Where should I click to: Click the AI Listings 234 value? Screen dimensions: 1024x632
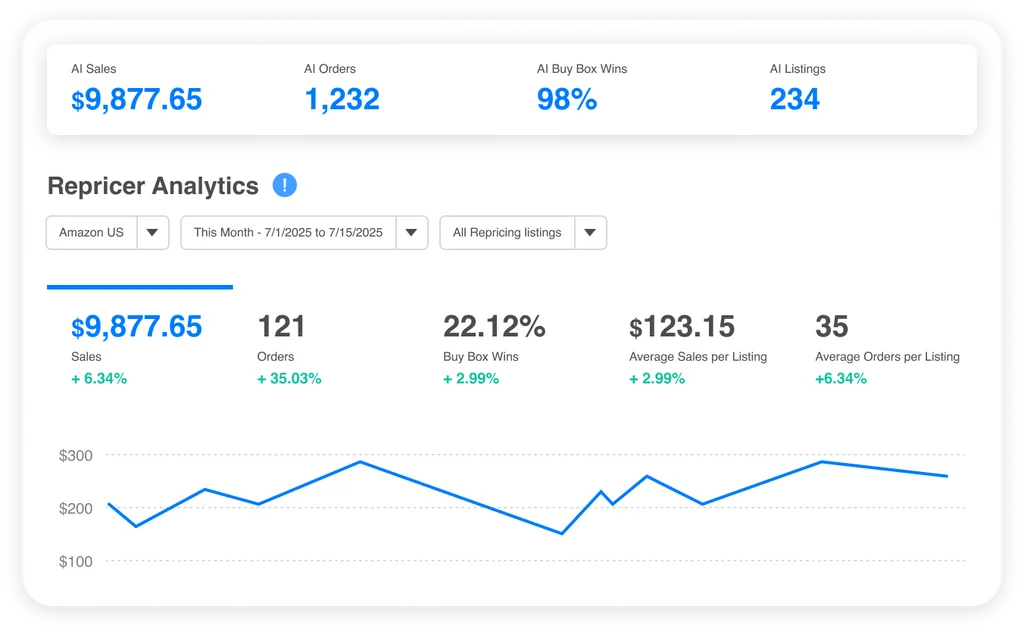click(x=794, y=99)
